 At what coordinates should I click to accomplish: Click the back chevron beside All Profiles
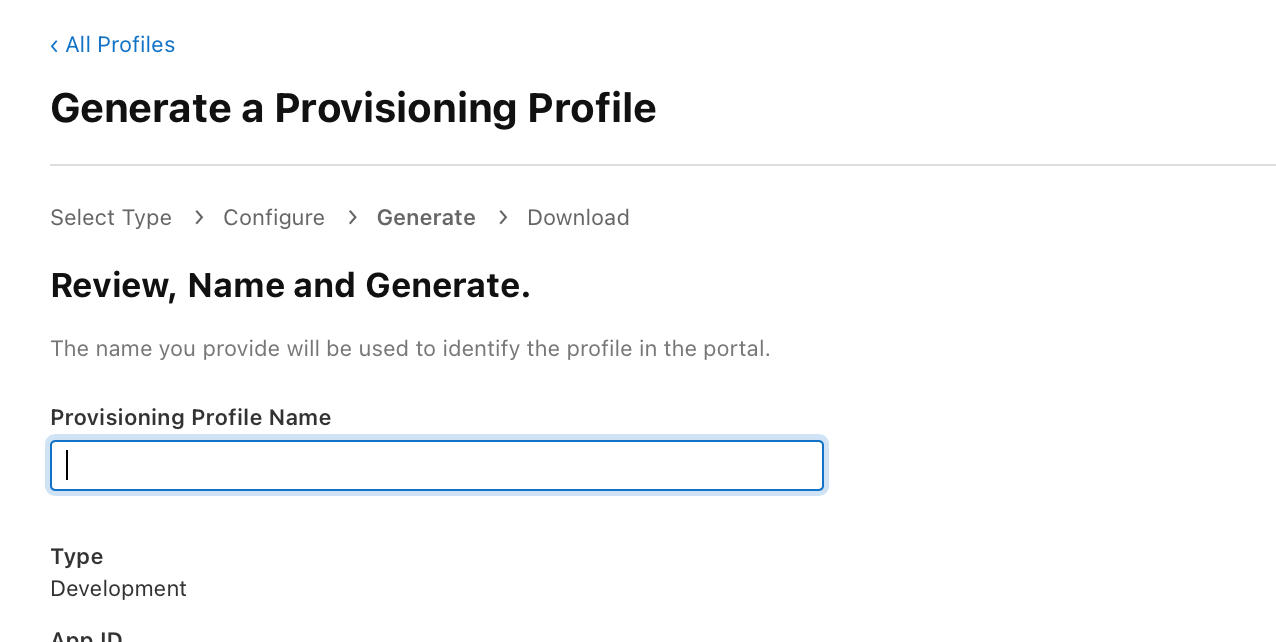point(54,45)
